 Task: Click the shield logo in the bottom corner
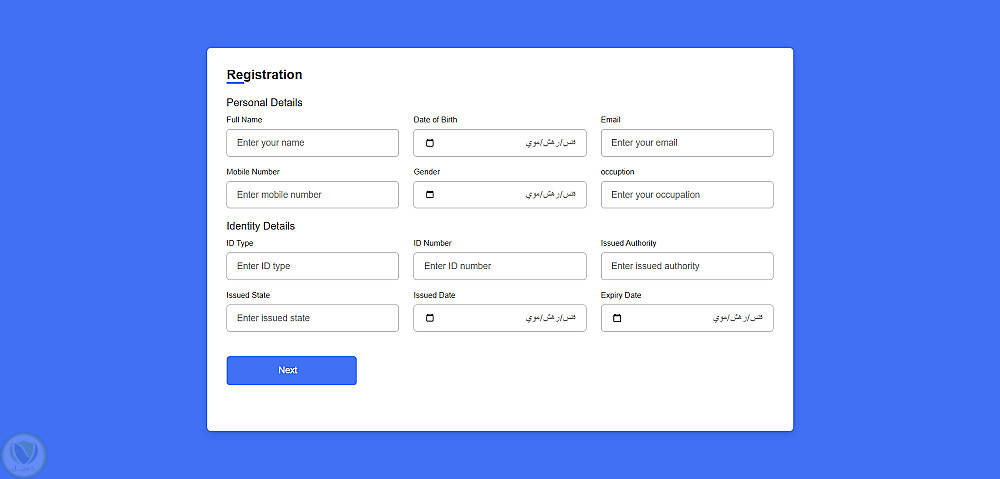point(24,455)
